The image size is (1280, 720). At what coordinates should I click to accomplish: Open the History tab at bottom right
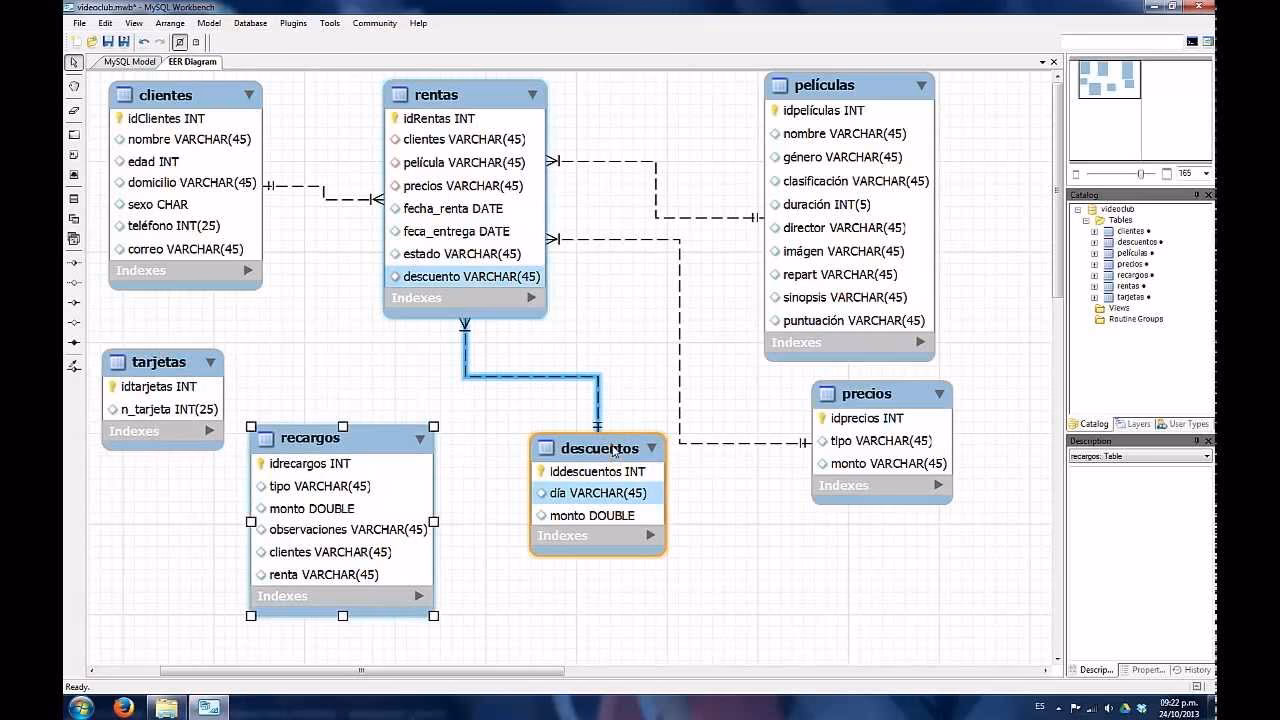coord(1192,670)
